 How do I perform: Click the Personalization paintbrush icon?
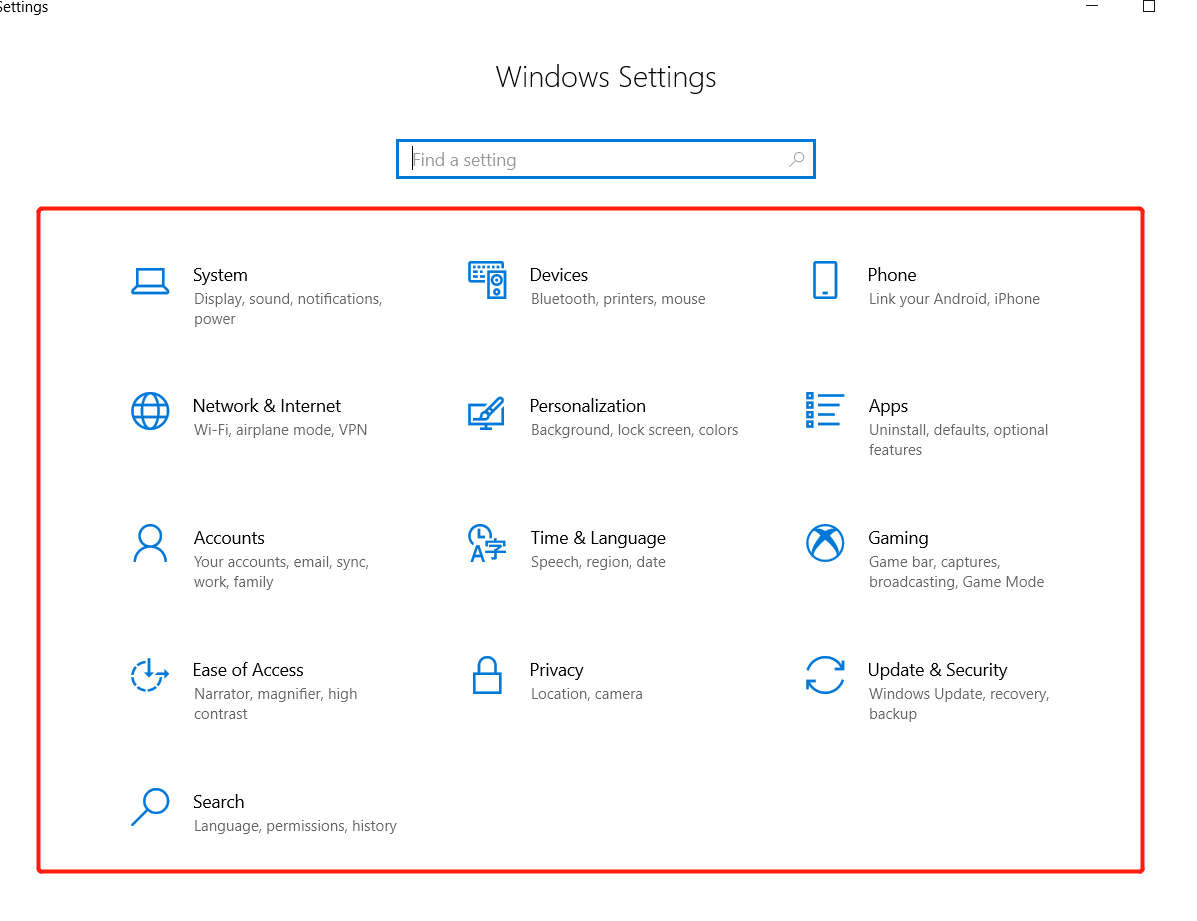click(486, 413)
